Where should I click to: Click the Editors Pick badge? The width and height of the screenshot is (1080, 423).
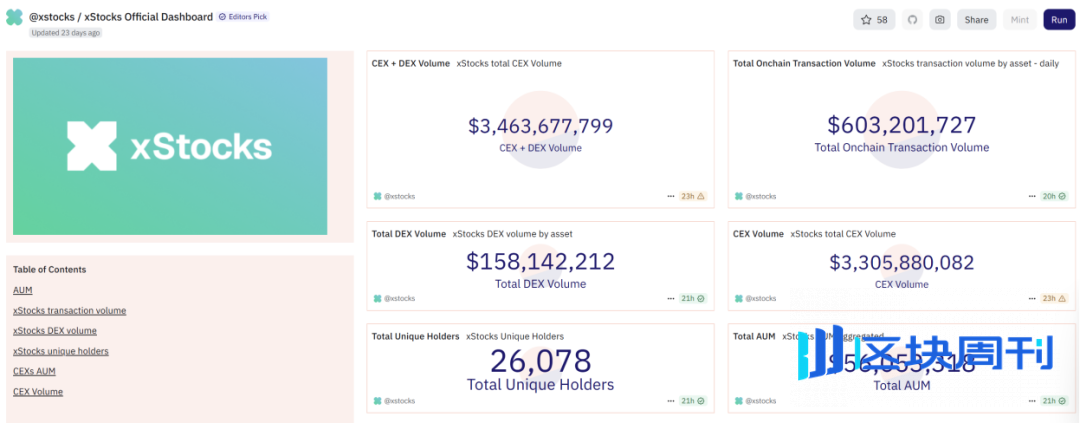click(x=243, y=17)
